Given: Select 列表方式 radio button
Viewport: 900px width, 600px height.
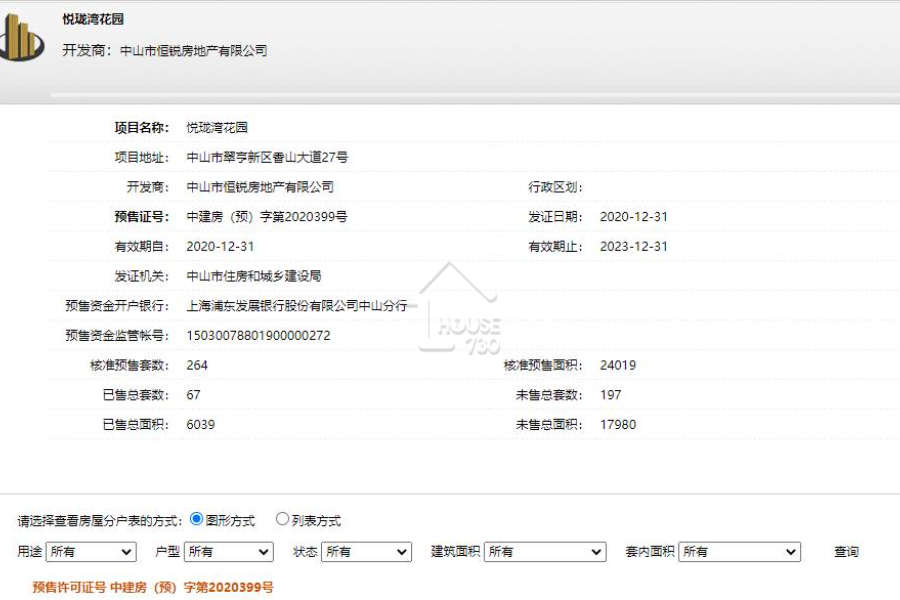Looking at the screenshot, I should [282, 519].
